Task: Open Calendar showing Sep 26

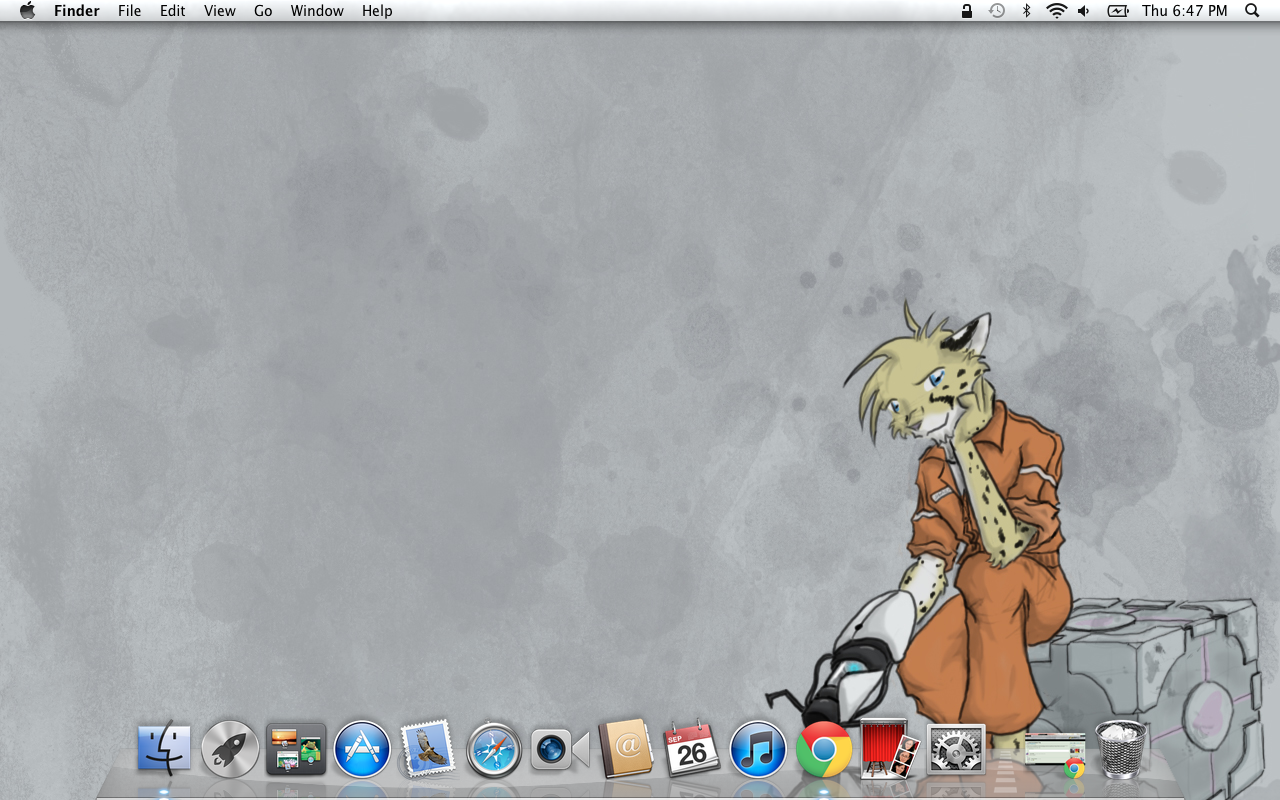Action: (x=692, y=749)
